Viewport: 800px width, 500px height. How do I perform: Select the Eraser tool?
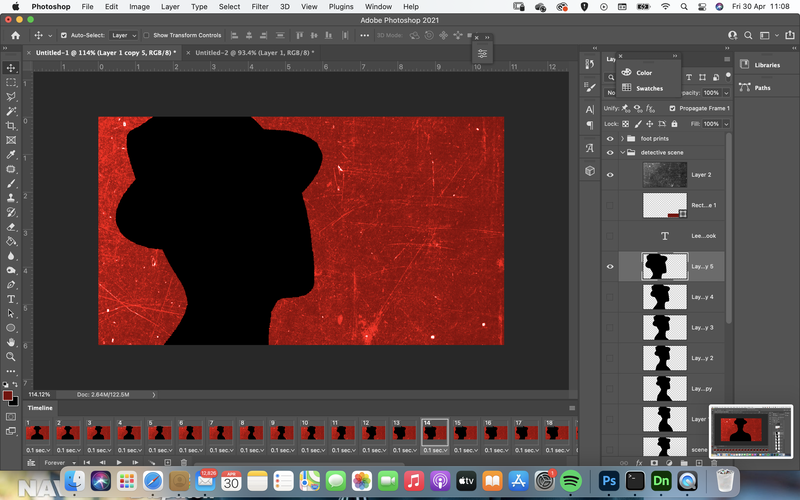pos(11,227)
